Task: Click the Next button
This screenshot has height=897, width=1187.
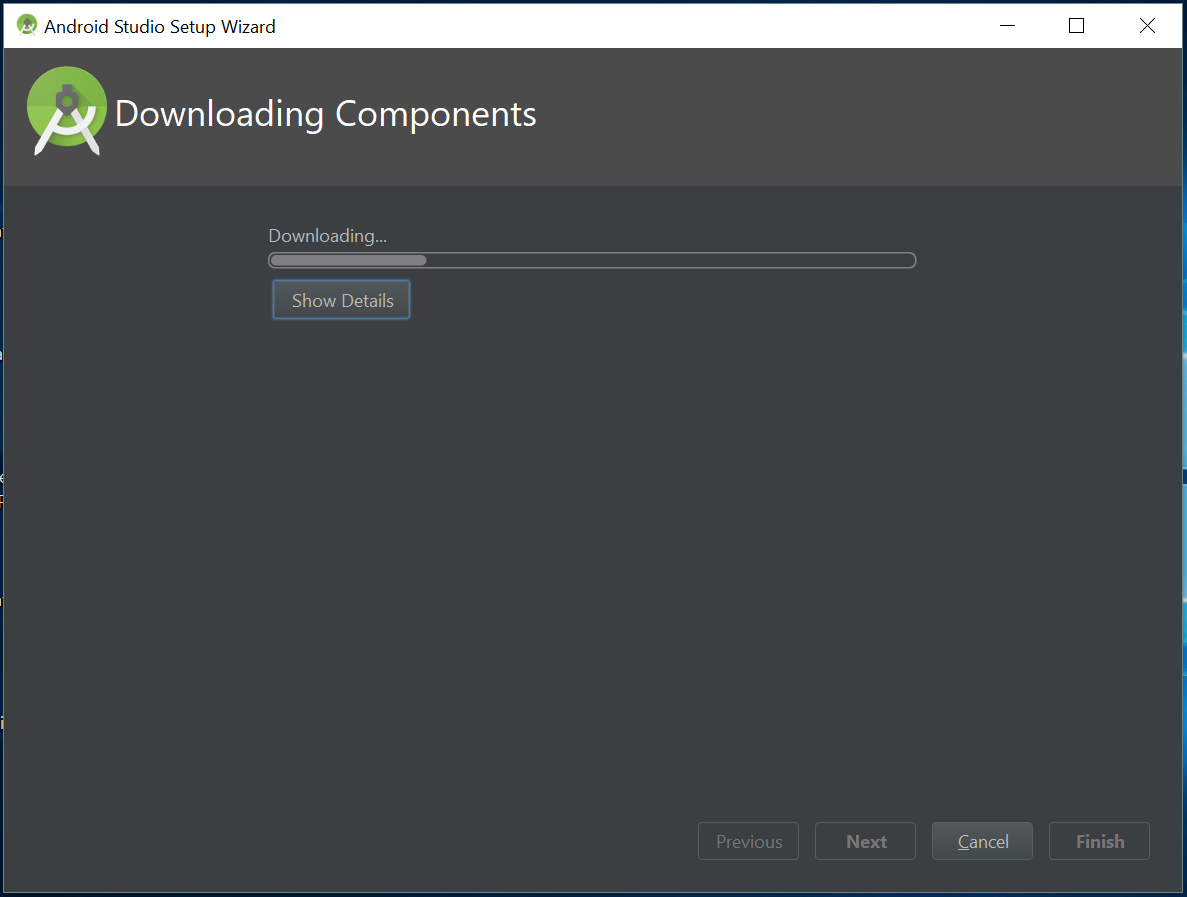Action: pos(864,841)
